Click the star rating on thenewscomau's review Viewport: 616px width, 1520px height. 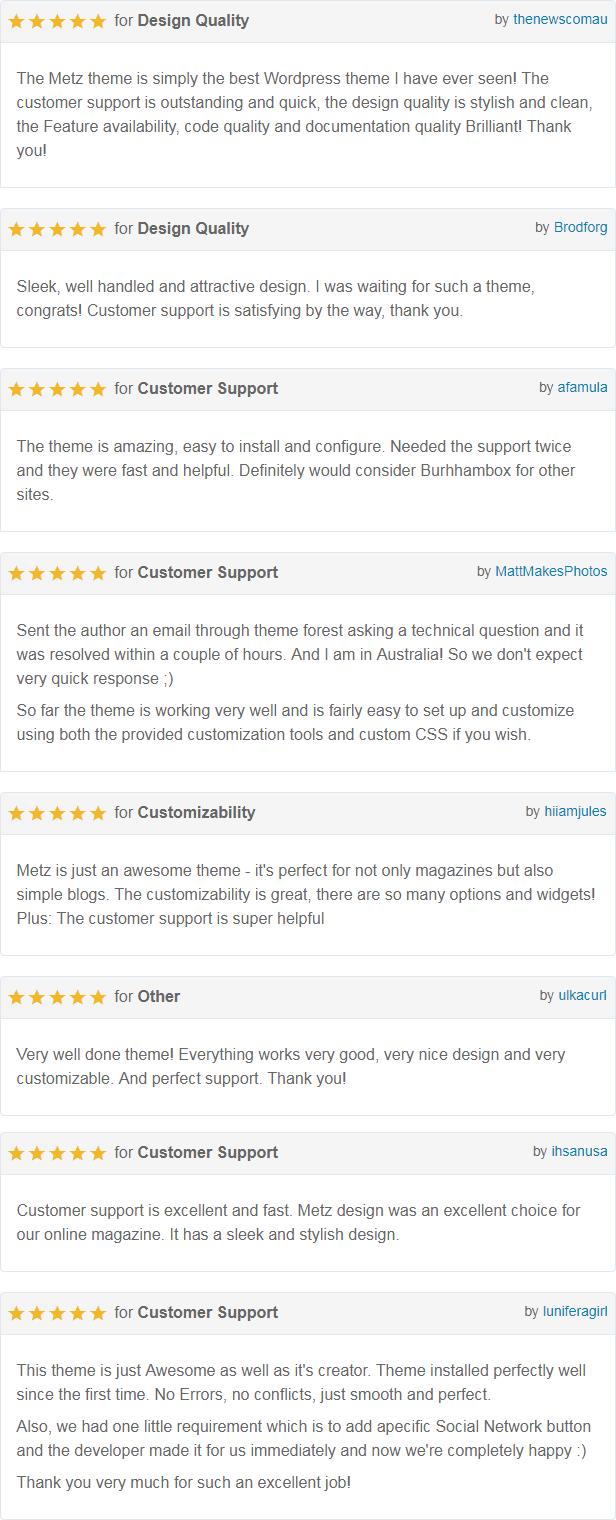click(57, 21)
